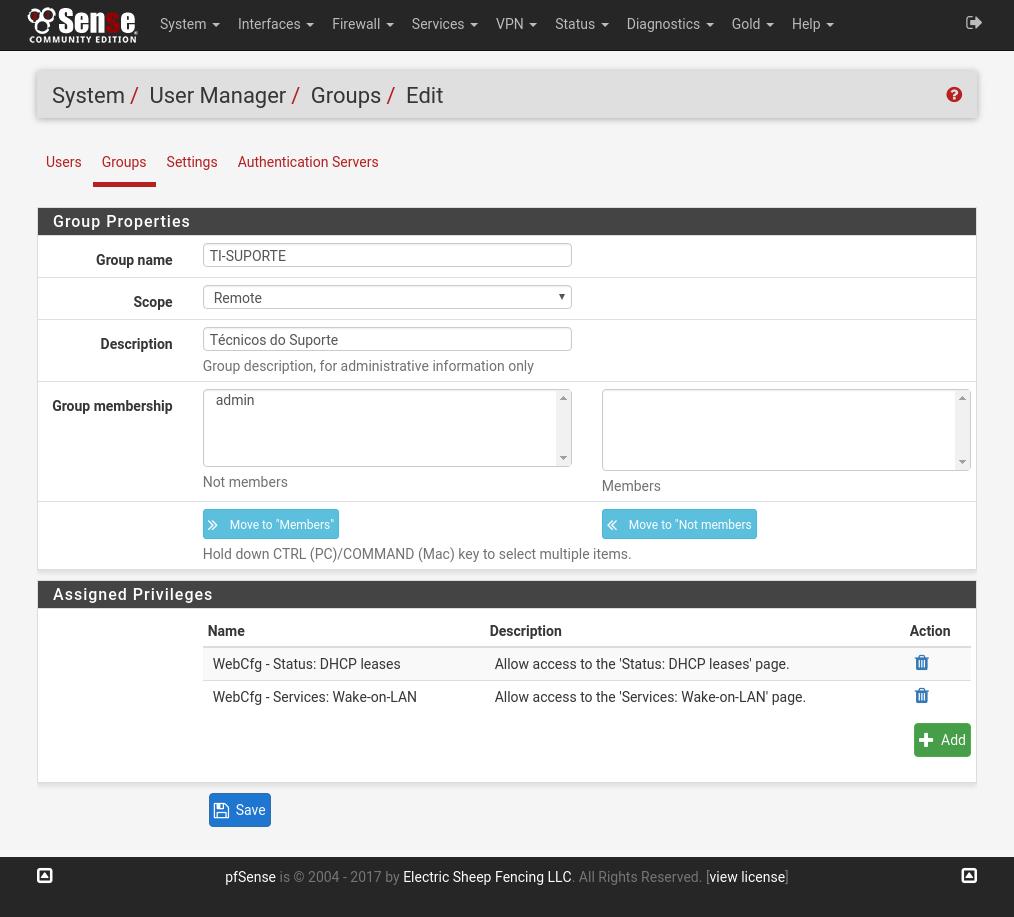Click the pfSense Community Edition logo
Image resolution: width=1014 pixels, height=917 pixels.
coord(82,25)
